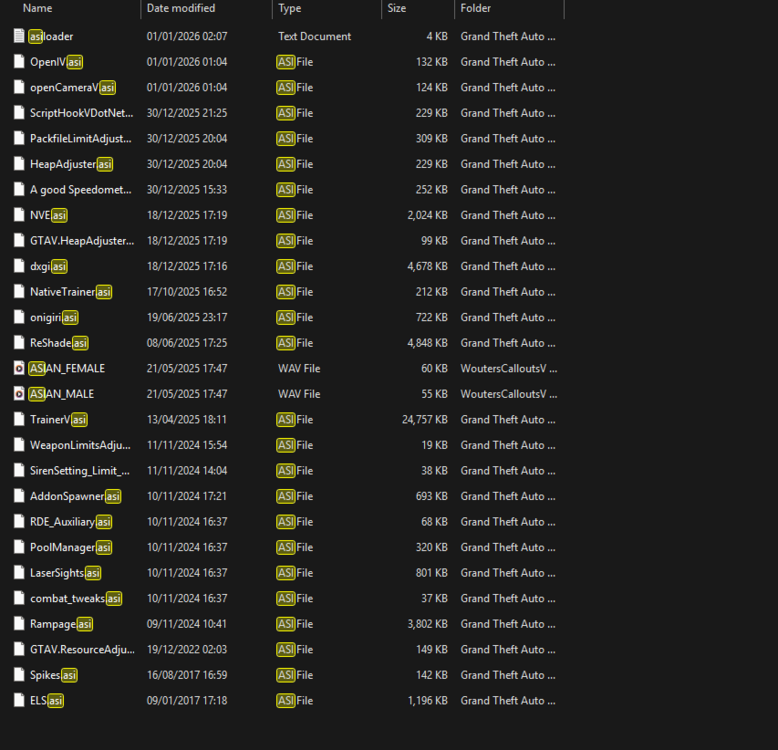This screenshot has height=750, width=778.
Task: Click the NativeTrainer.asi file icon
Action: (x=19, y=292)
